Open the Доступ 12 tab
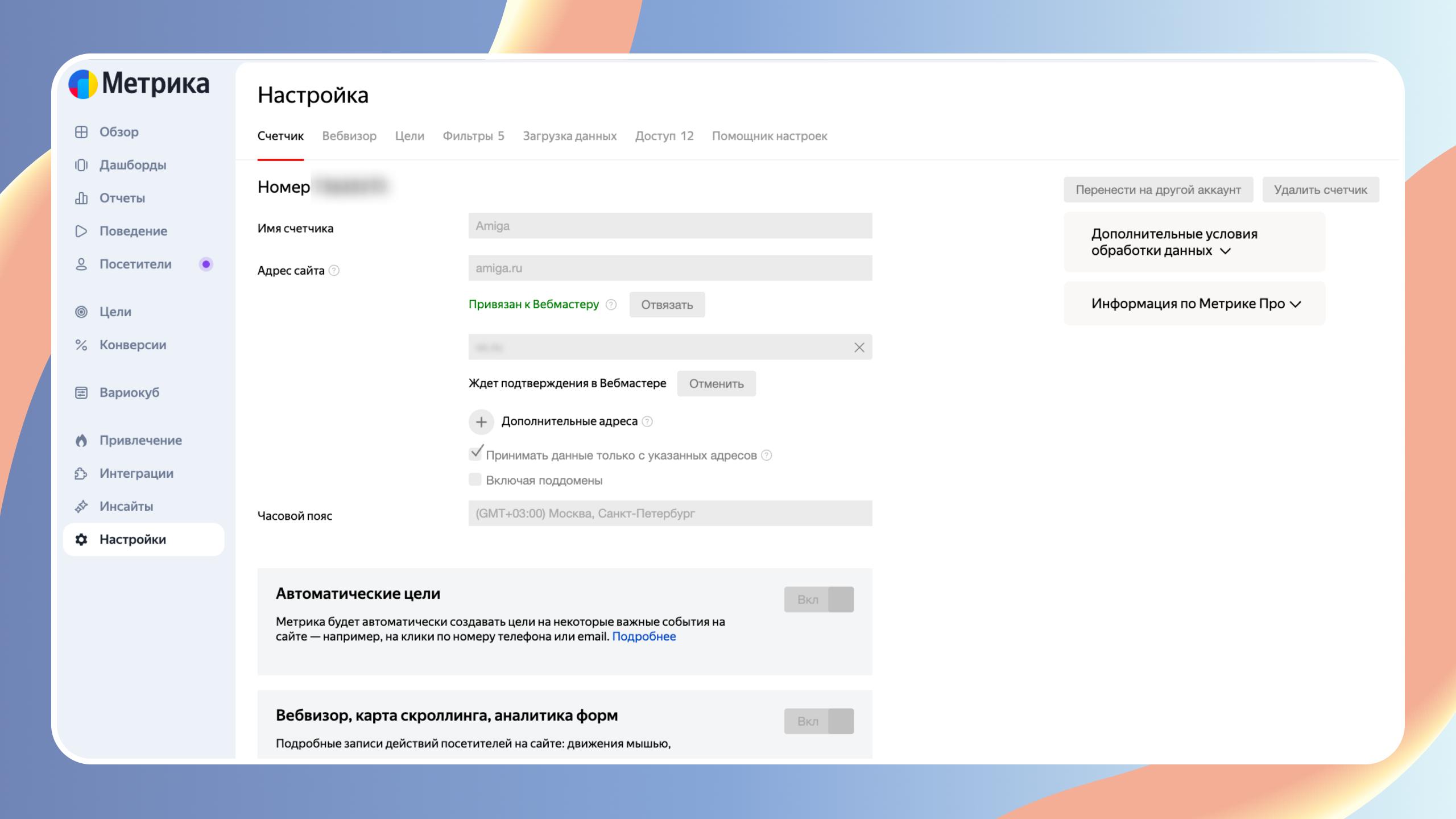Screen dimensions: 1456x819 (664, 136)
